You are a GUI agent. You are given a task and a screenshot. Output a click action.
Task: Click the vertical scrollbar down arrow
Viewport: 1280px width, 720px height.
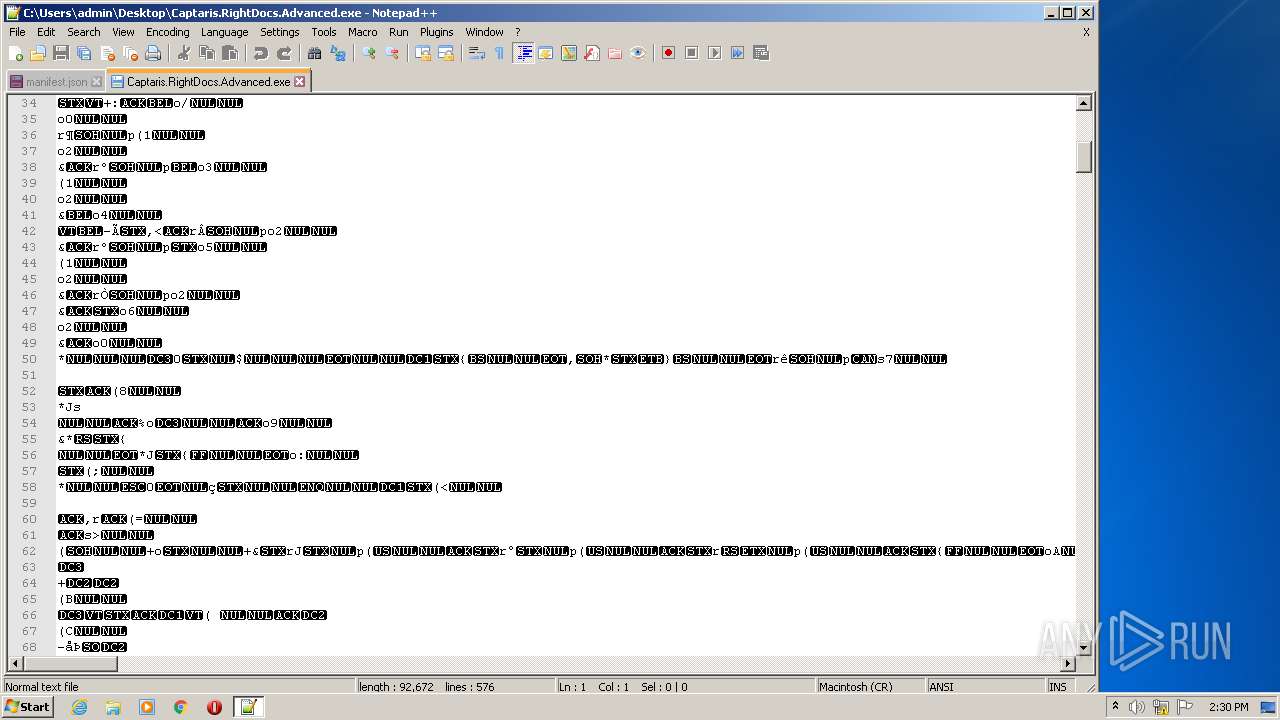[x=1083, y=648]
